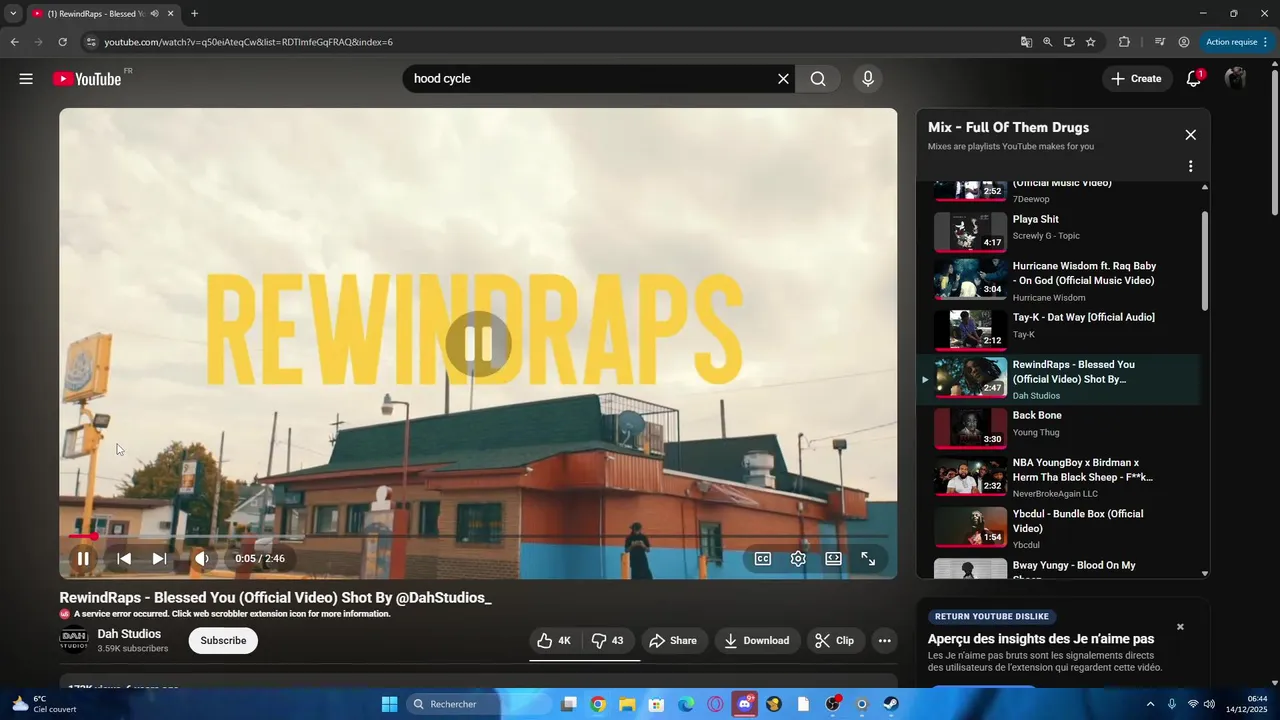Go back in browser history
Viewport: 1280px width, 720px height.
14,42
